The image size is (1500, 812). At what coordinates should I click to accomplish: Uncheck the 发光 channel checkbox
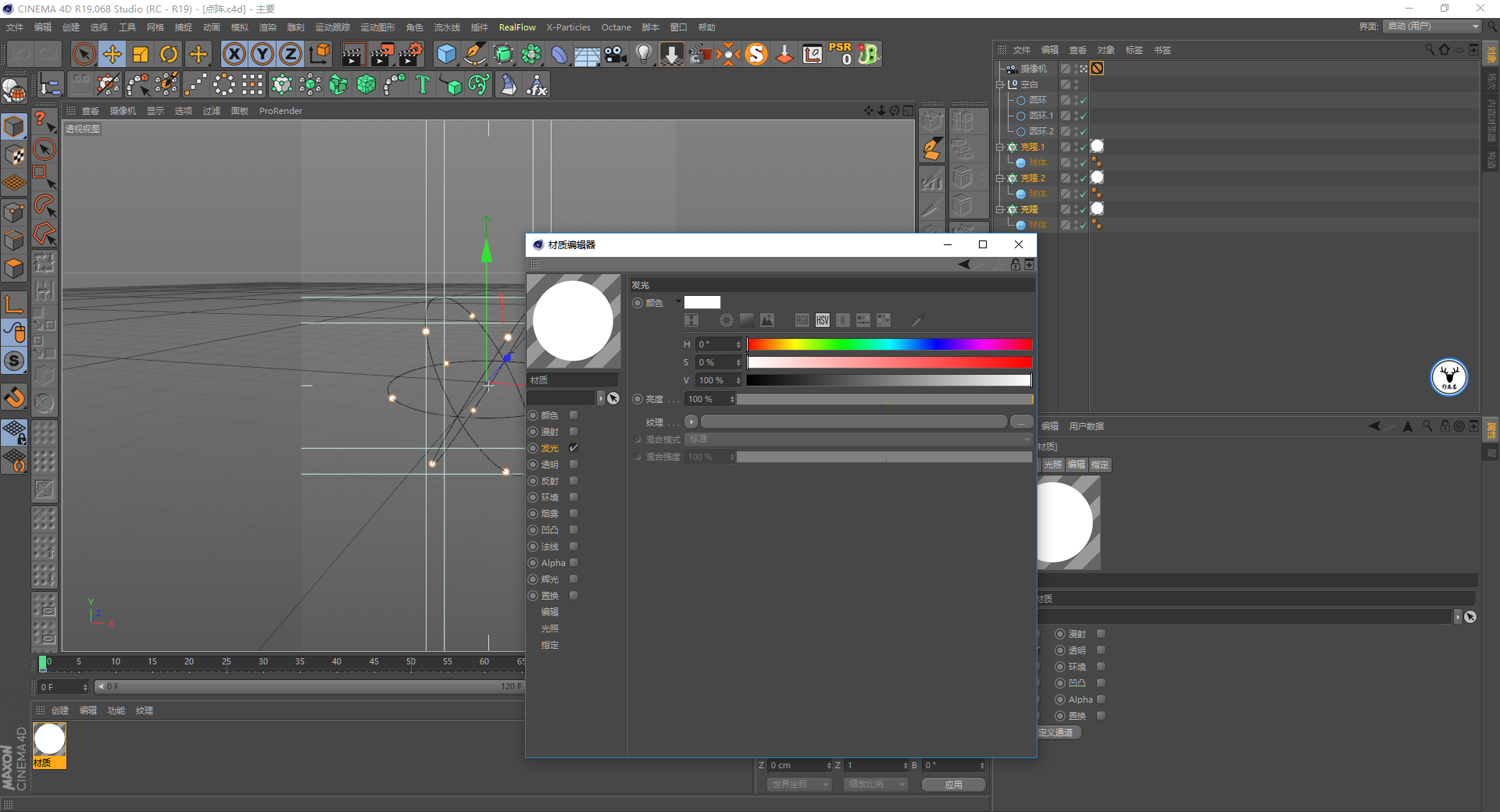coord(574,448)
